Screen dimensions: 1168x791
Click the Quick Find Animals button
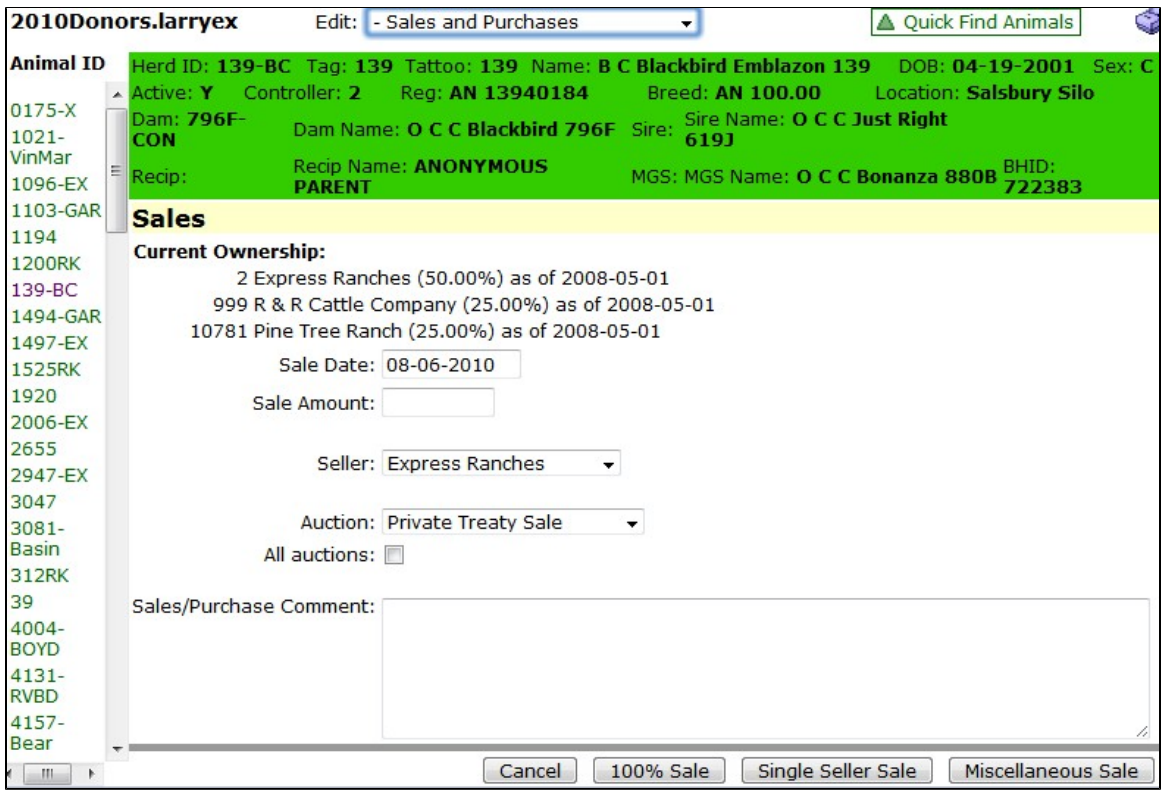coord(976,22)
